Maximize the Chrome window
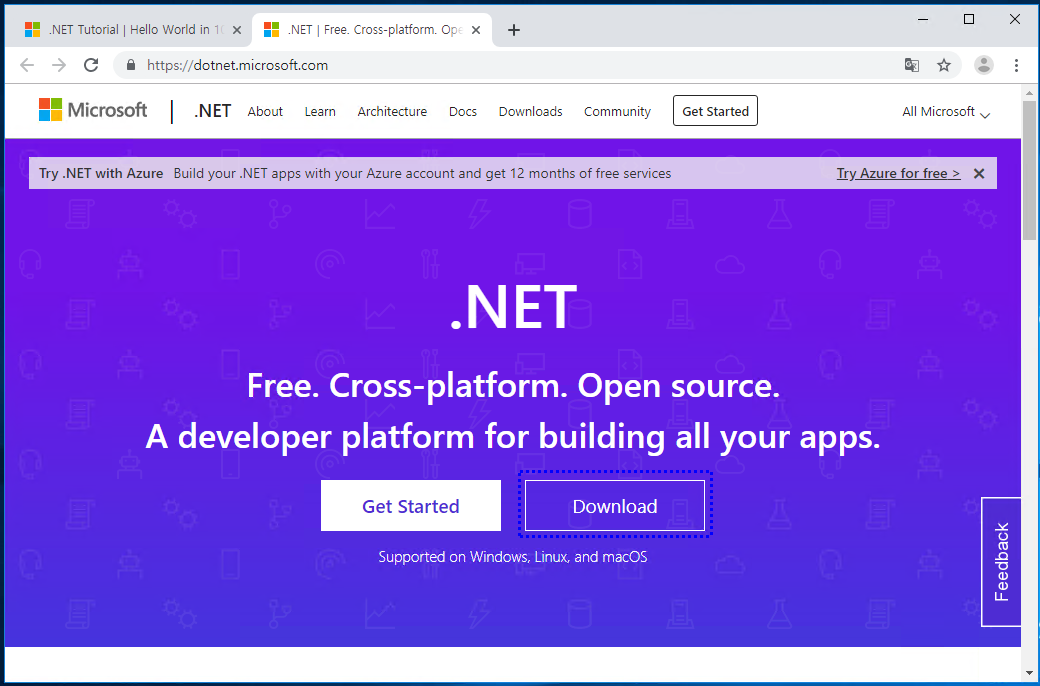This screenshot has width=1040, height=686. pos(968,19)
